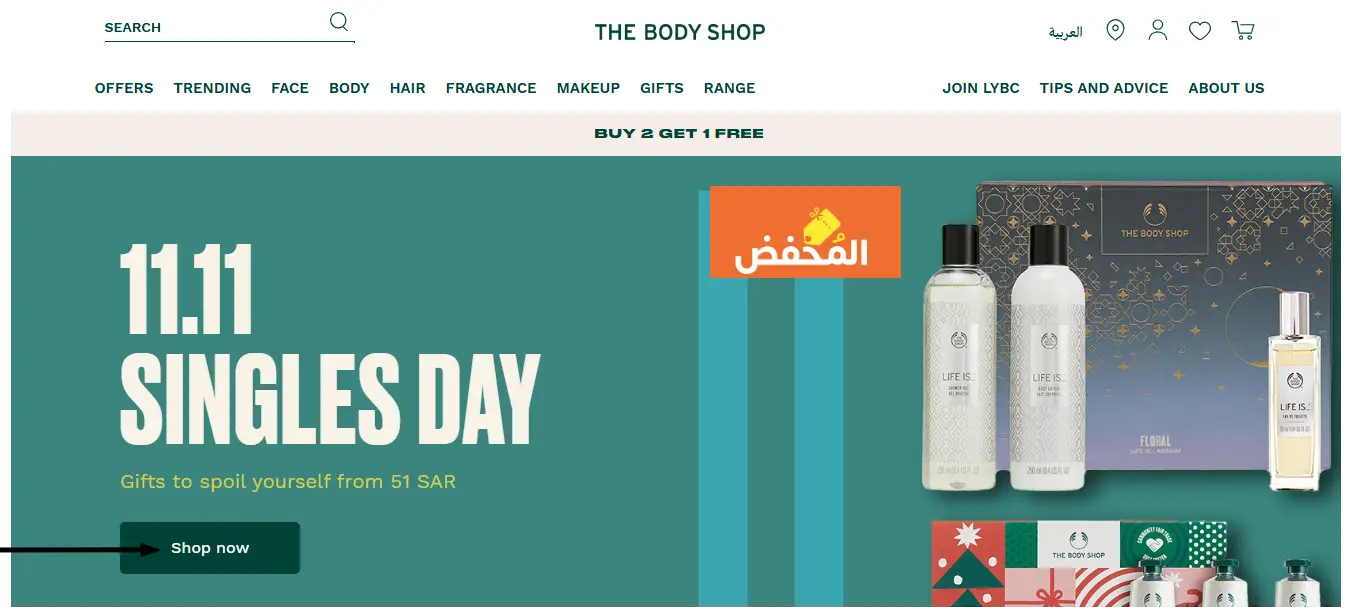Go to Join LYBC page
The image size is (1353, 609).
click(x=981, y=88)
